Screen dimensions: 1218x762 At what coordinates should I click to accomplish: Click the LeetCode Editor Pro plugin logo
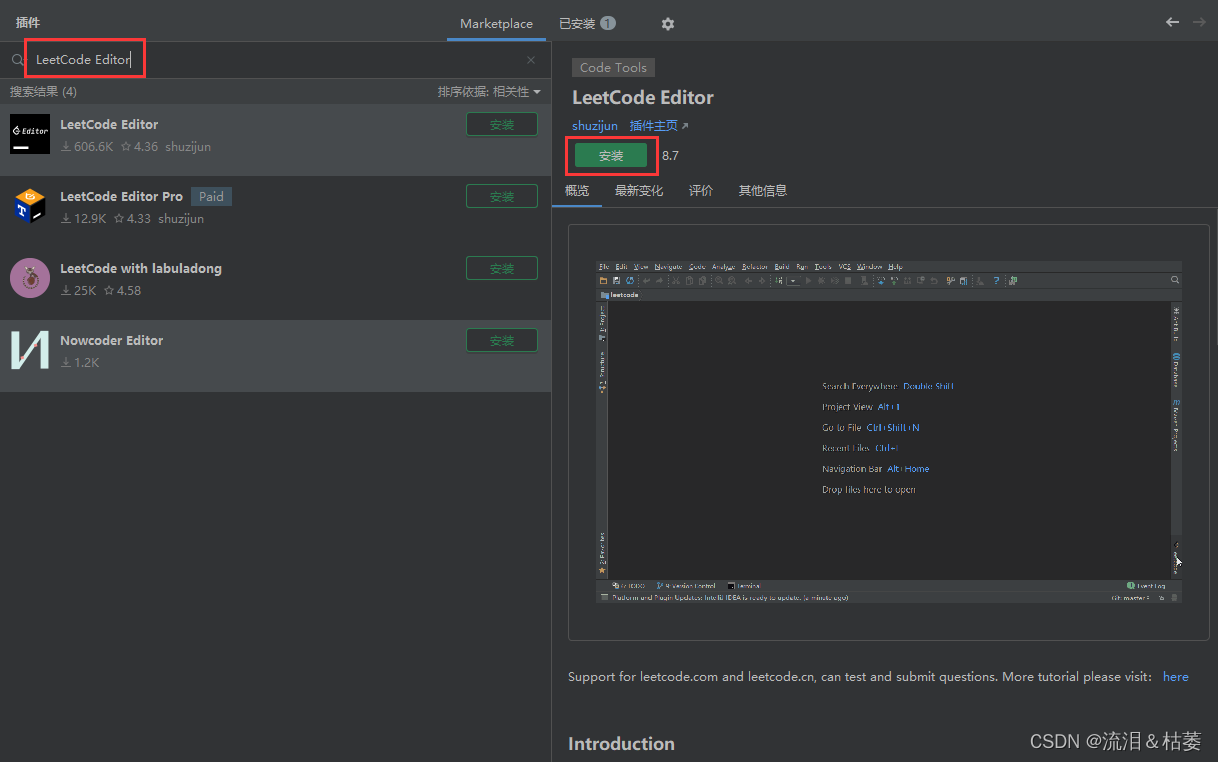(30, 206)
